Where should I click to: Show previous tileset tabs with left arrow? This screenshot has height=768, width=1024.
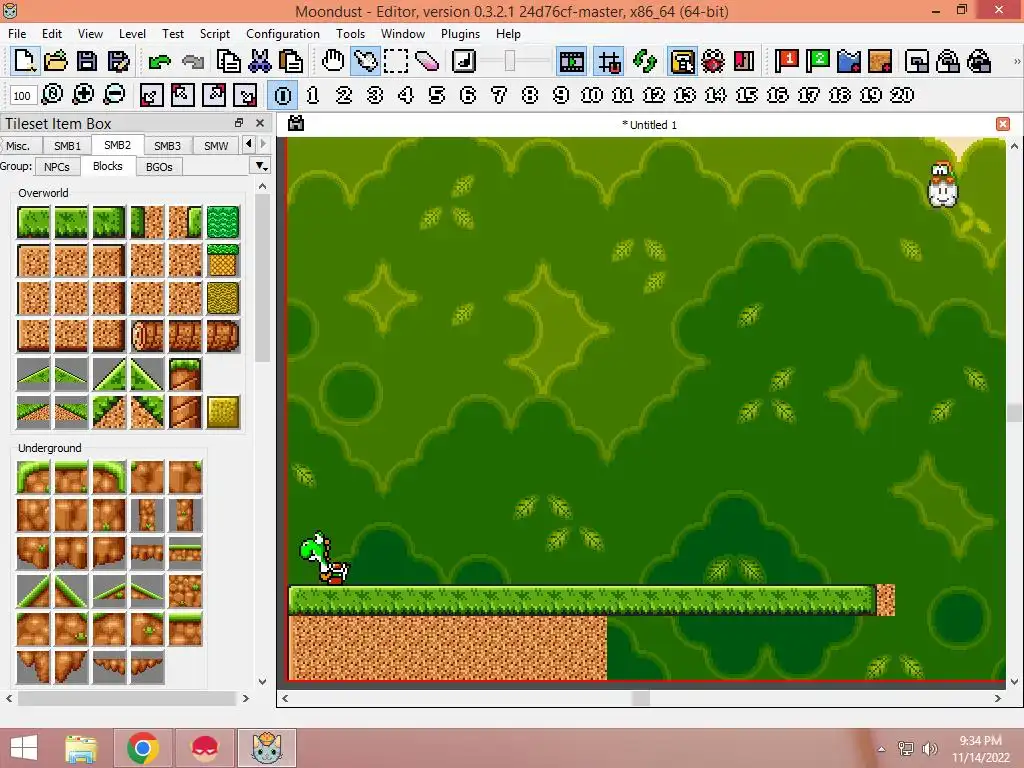click(x=249, y=144)
